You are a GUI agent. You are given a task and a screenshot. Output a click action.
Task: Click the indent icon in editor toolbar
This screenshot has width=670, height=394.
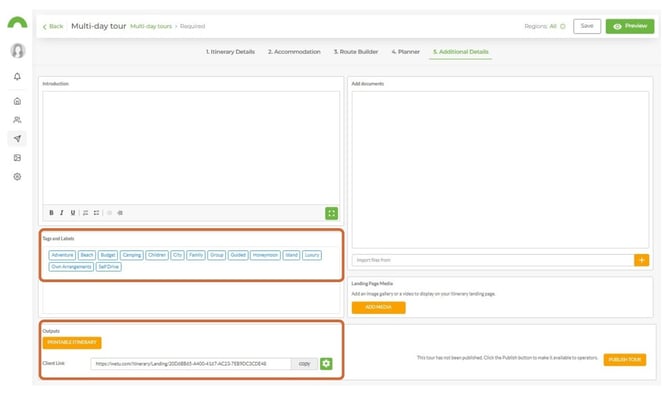pyautogui.click(x=120, y=213)
